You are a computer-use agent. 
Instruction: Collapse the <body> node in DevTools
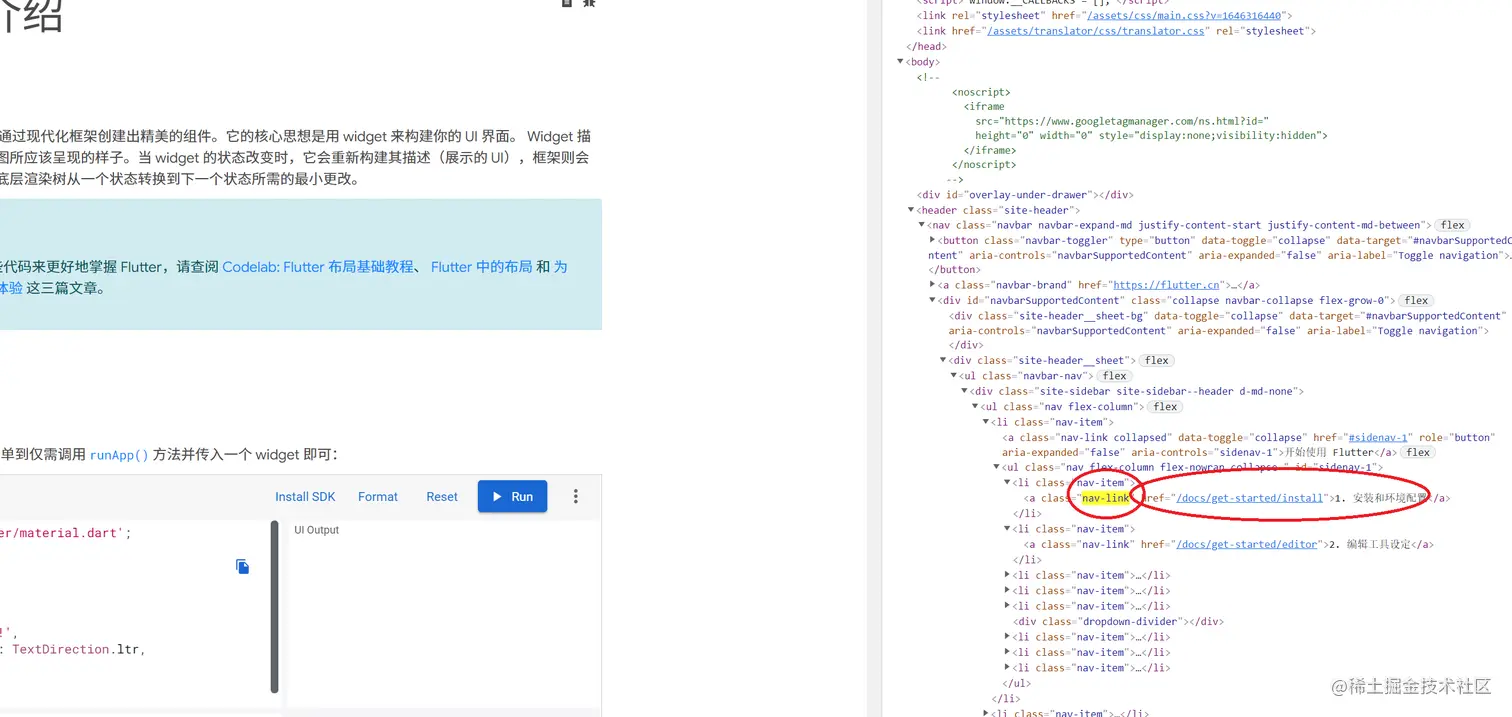[x=901, y=62]
